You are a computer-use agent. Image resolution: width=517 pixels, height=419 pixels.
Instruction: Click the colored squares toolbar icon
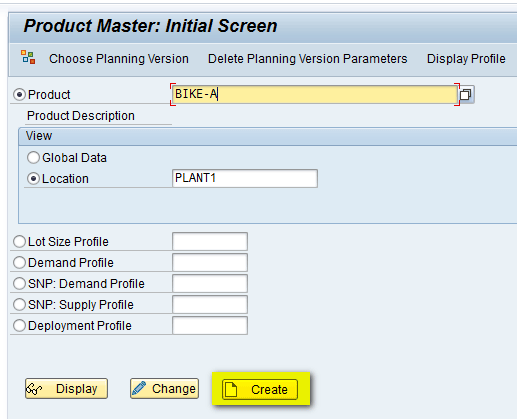pyautogui.click(x=28, y=57)
